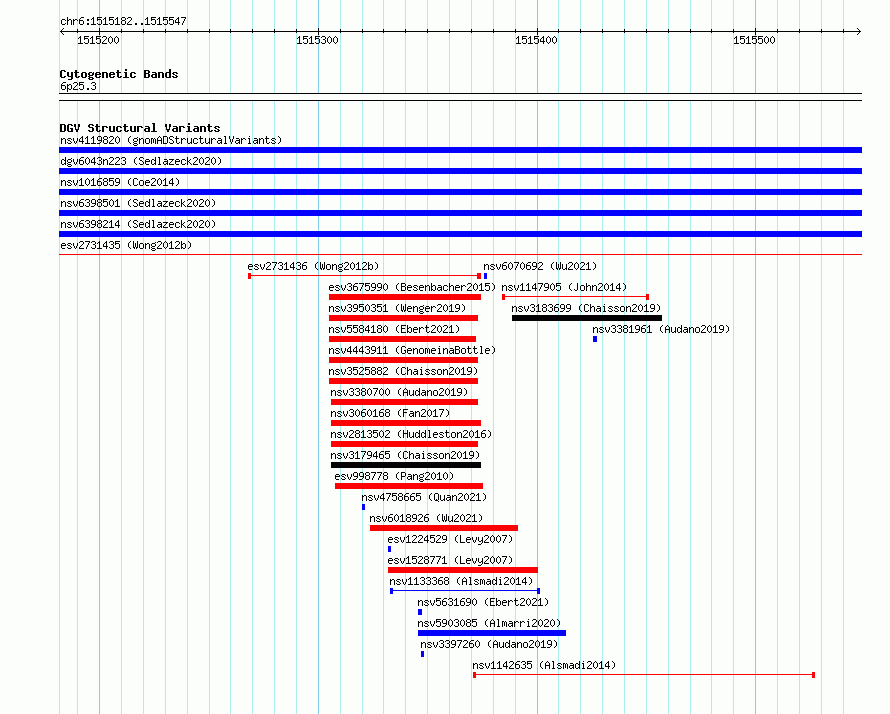Screen dimensions: 890x714
Task: Select the red bar under nsv6018926
Action: coord(444,528)
